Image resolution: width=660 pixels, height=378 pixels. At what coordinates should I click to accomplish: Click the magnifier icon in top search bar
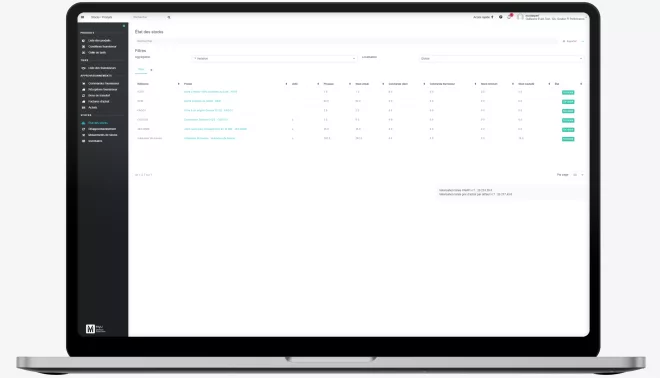pos(169,17)
